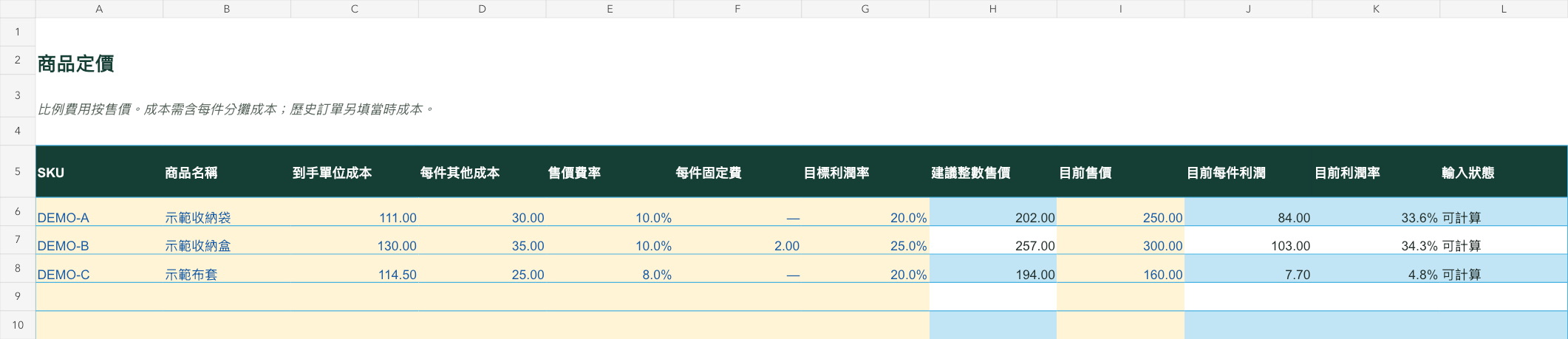Image resolution: width=1568 pixels, height=339 pixels.
Task: Select column D header
Action: (x=483, y=9)
